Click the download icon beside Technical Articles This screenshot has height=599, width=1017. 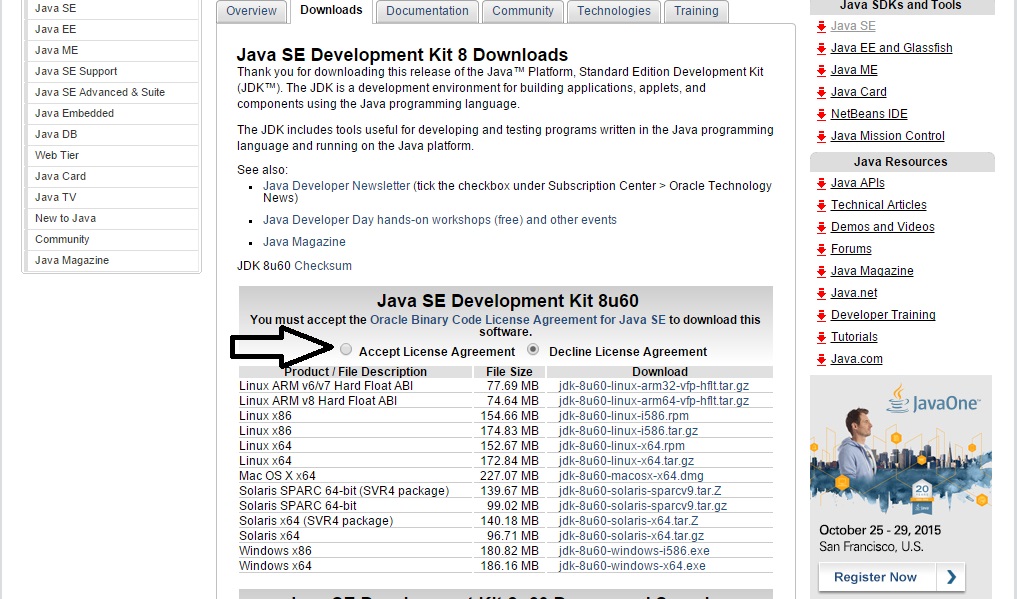(x=820, y=204)
